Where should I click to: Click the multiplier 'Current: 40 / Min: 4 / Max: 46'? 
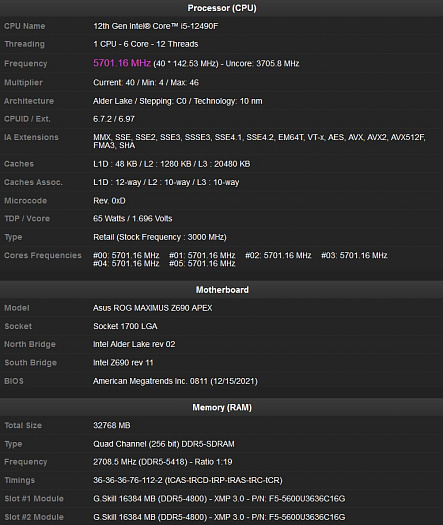click(146, 83)
